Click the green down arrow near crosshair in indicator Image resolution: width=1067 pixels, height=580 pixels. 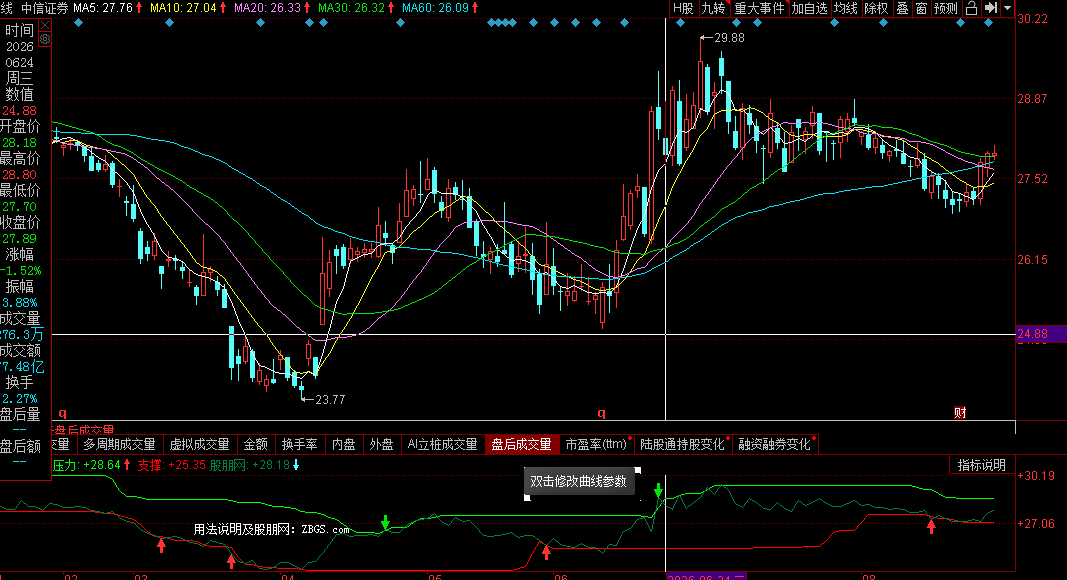pyautogui.click(x=658, y=490)
